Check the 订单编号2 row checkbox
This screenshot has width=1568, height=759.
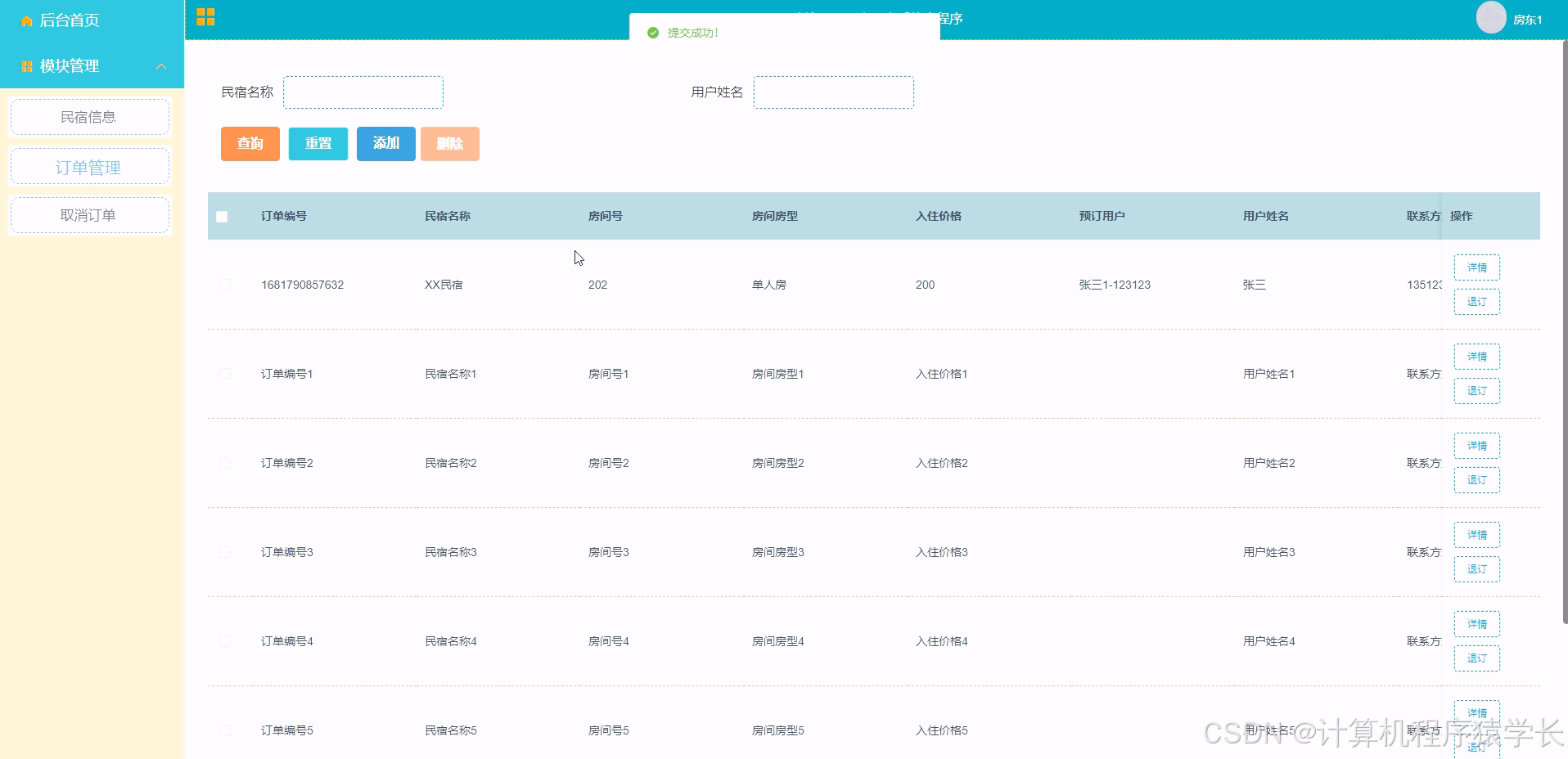coord(225,463)
